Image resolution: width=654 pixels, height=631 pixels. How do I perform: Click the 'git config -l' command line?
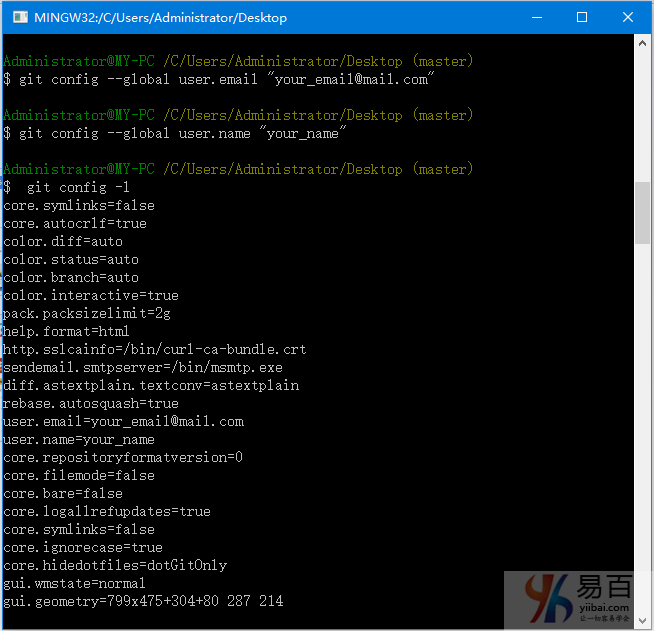(x=70, y=187)
